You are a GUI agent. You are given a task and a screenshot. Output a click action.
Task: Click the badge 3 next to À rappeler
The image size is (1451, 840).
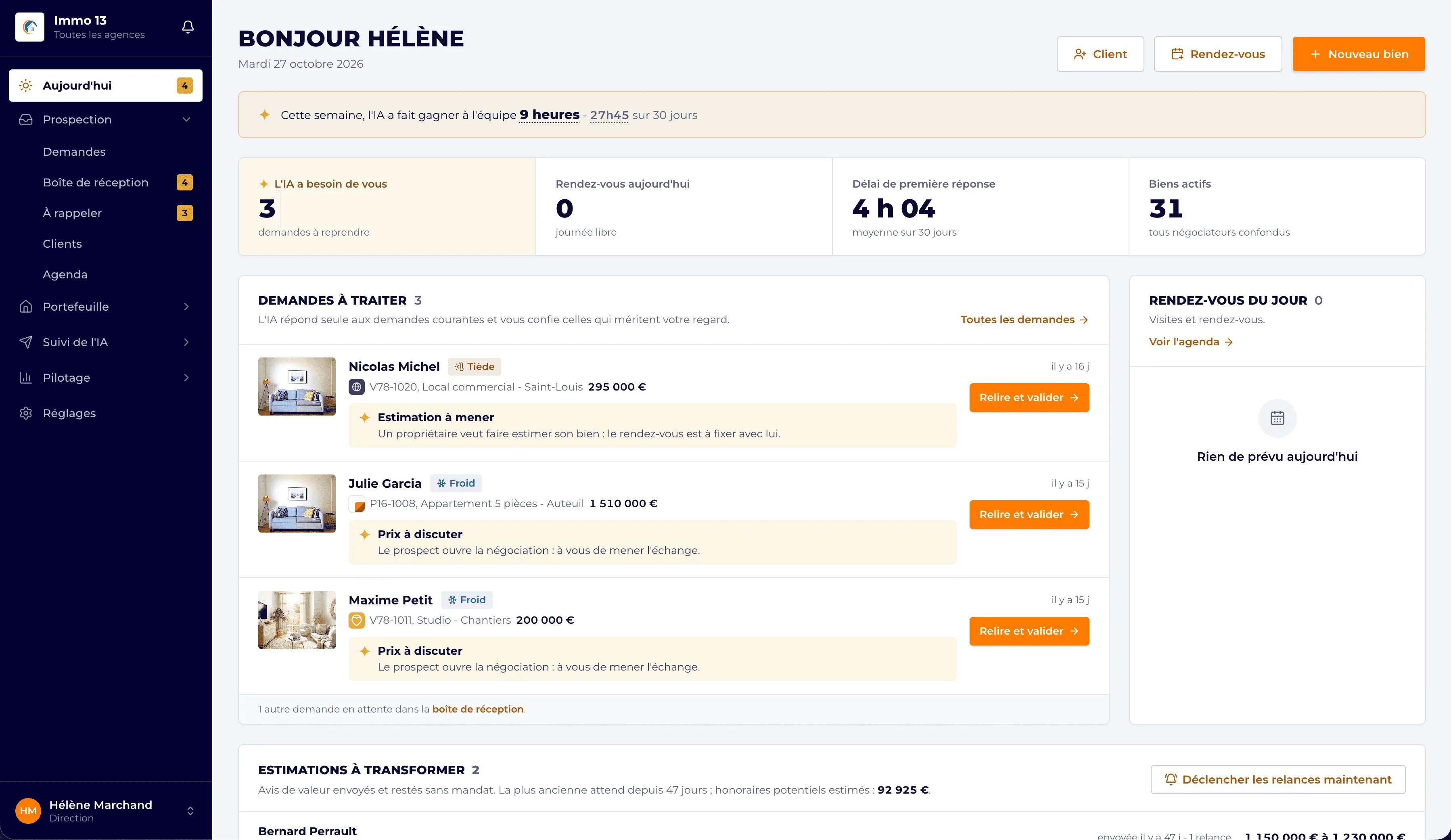pyautogui.click(x=184, y=213)
